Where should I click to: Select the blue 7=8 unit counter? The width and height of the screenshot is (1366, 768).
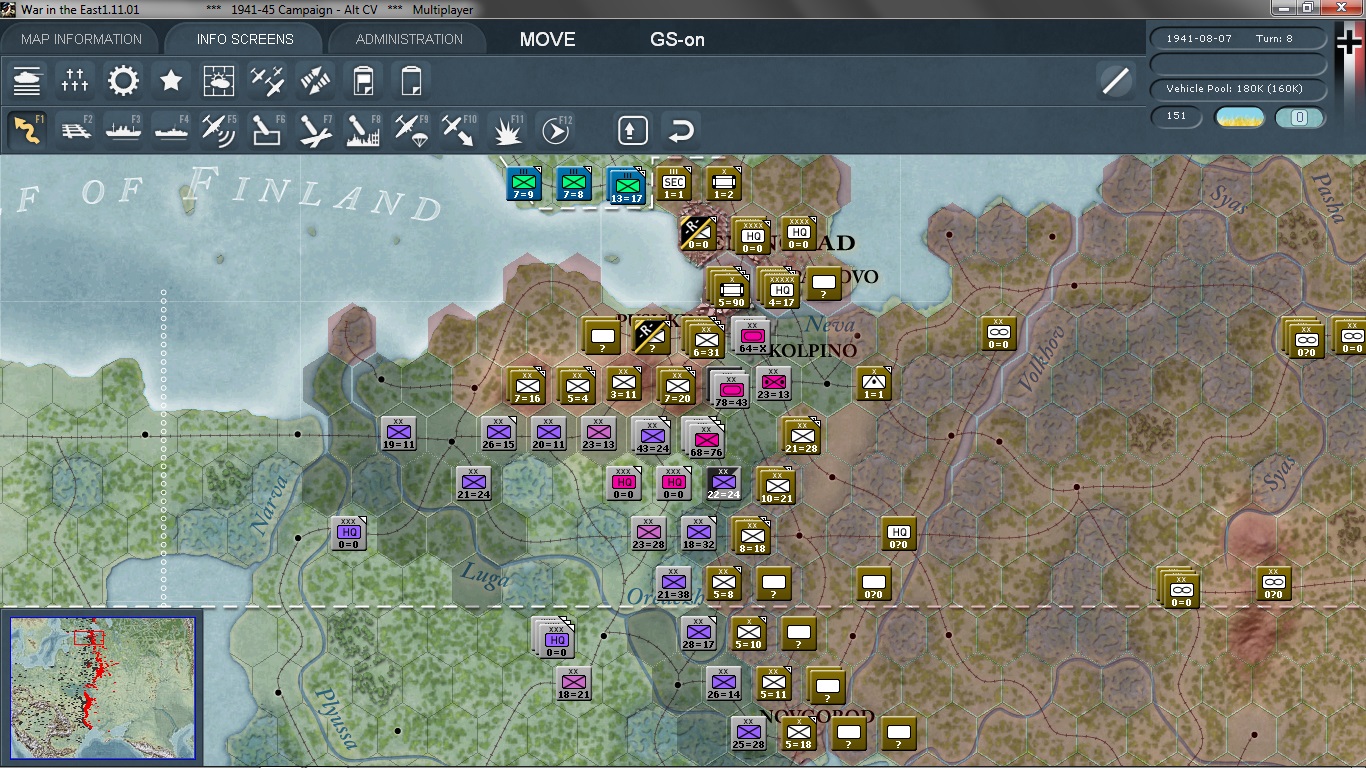point(574,184)
